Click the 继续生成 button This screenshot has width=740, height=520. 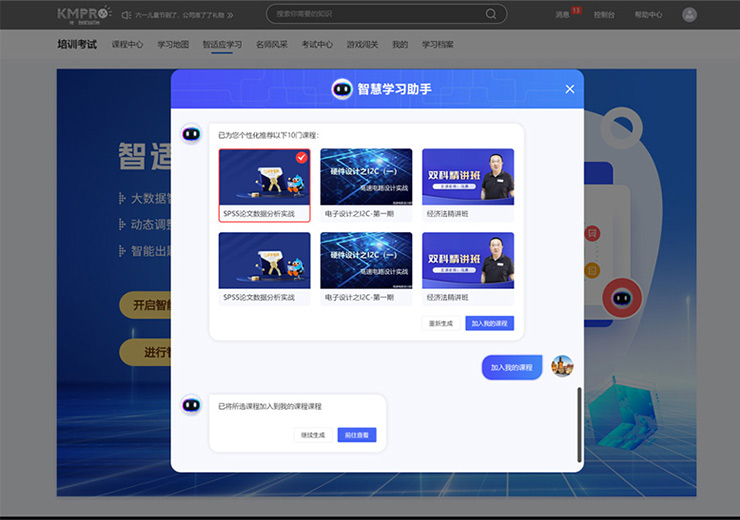point(313,435)
